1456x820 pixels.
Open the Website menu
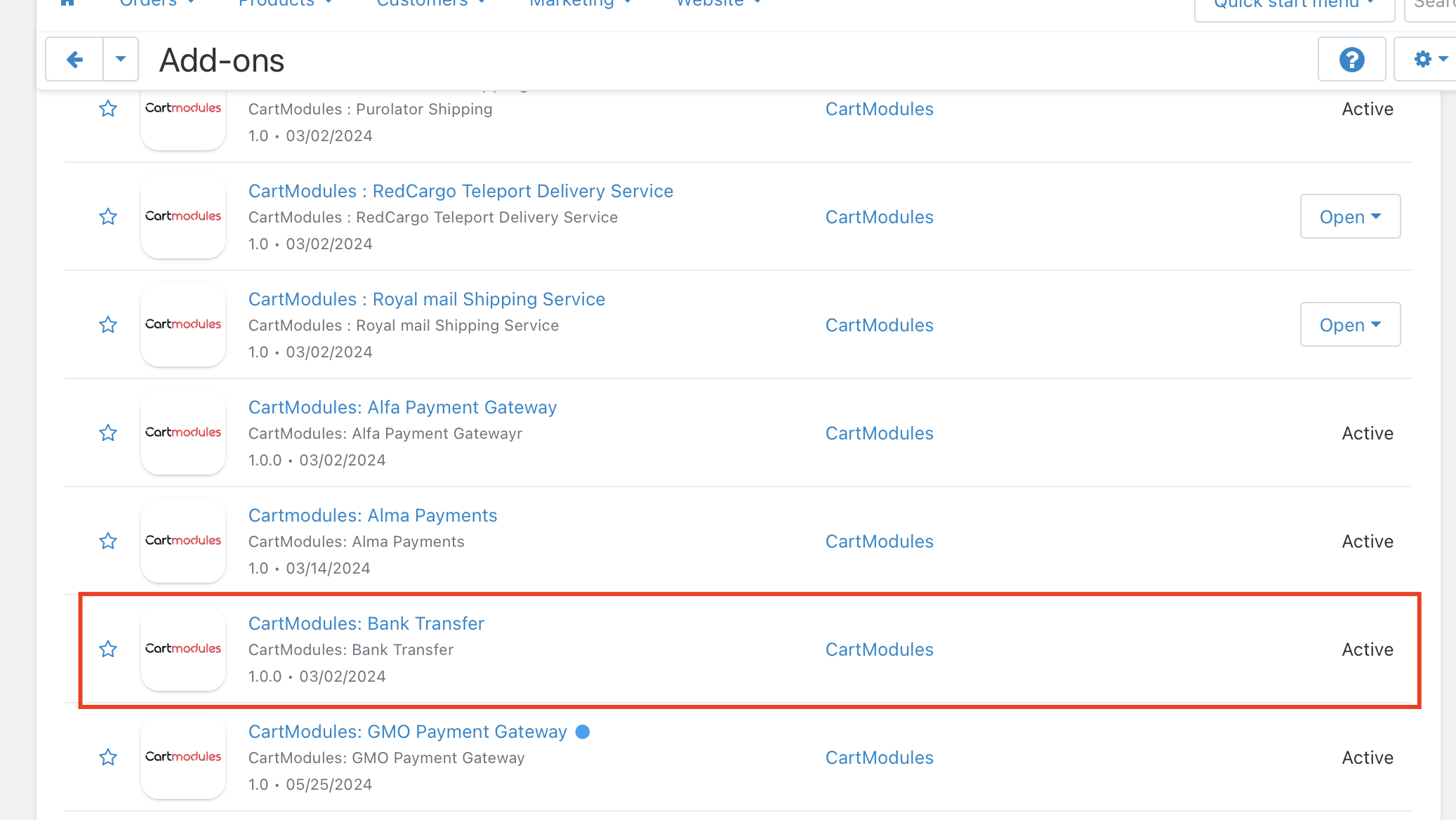(x=719, y=4)
